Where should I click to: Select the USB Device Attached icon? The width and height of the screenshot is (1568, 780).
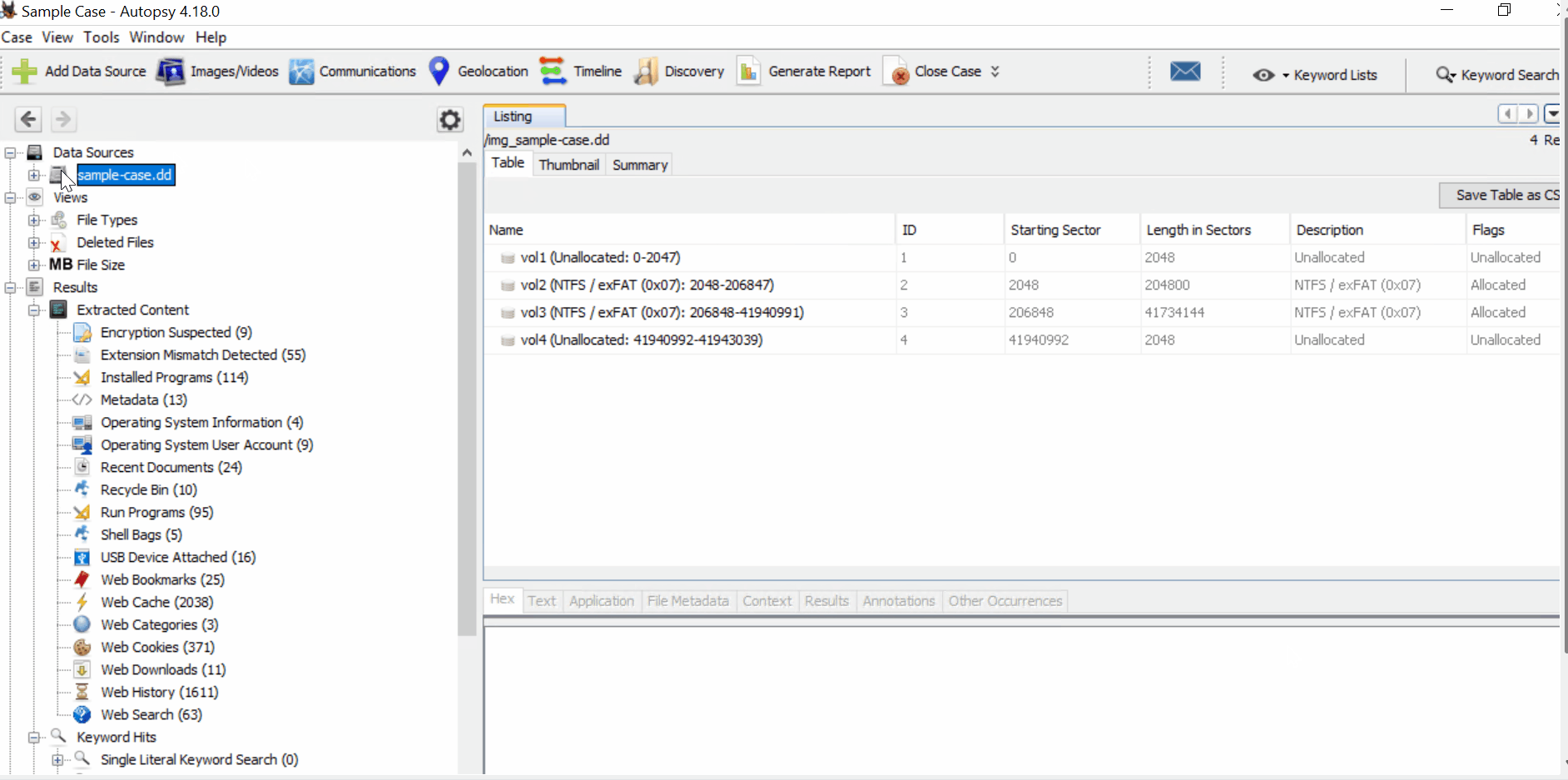tap(82, 557)
